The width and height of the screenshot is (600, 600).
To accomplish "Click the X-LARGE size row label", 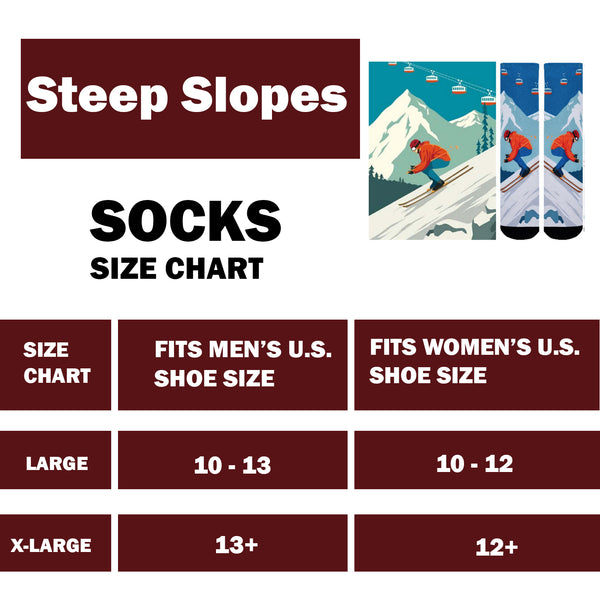I will 51,545.
